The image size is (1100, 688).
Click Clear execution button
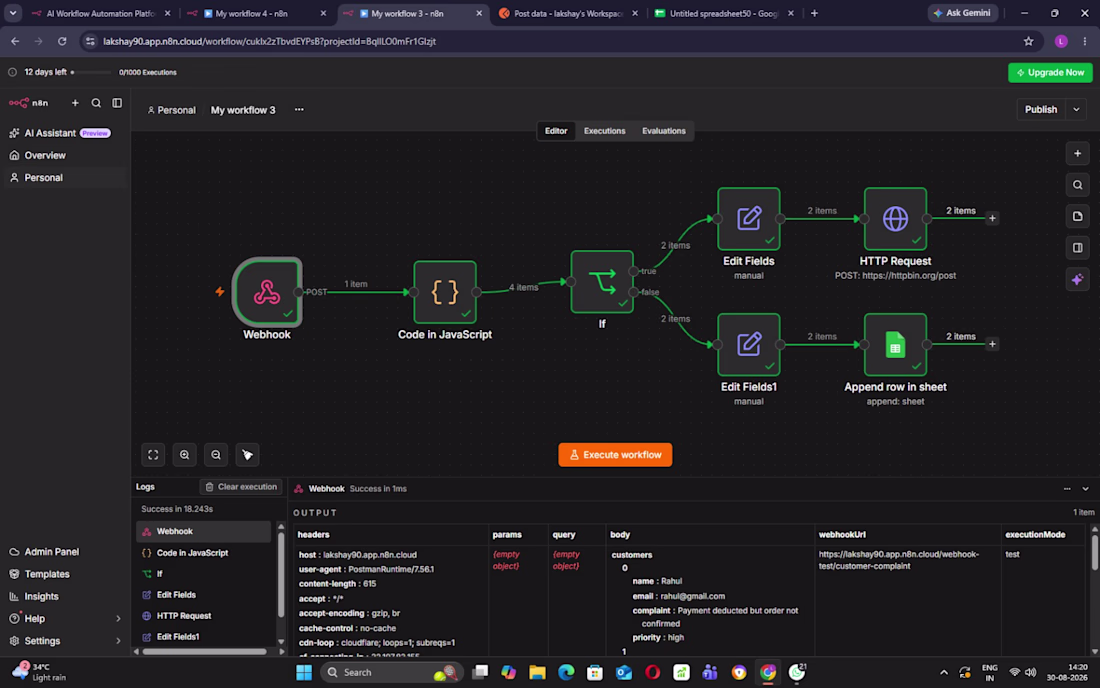click(241, 487)
